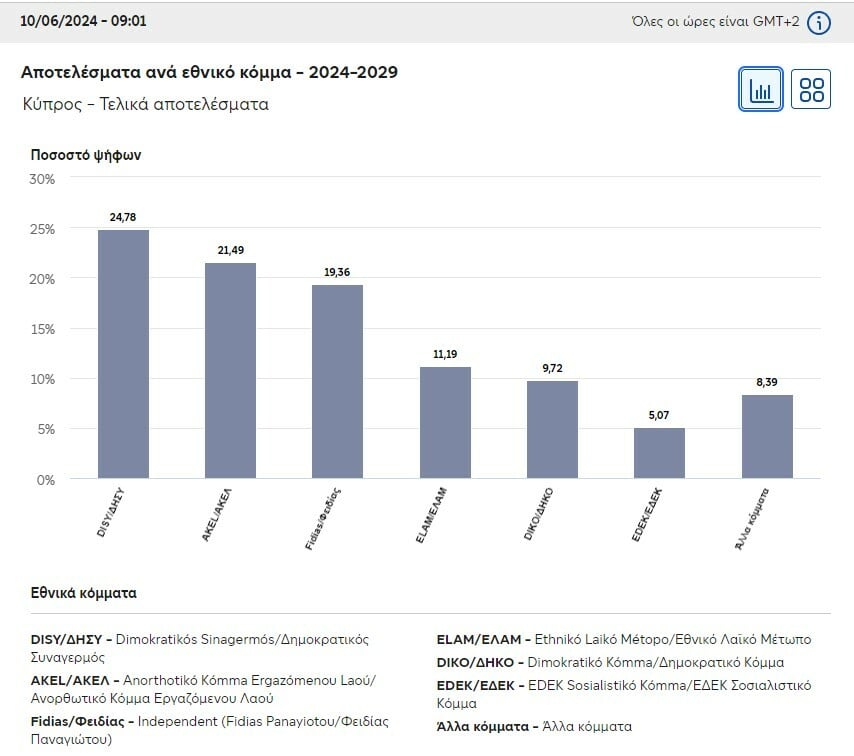Click the 5,07 value label

click(x=659, y=416)
